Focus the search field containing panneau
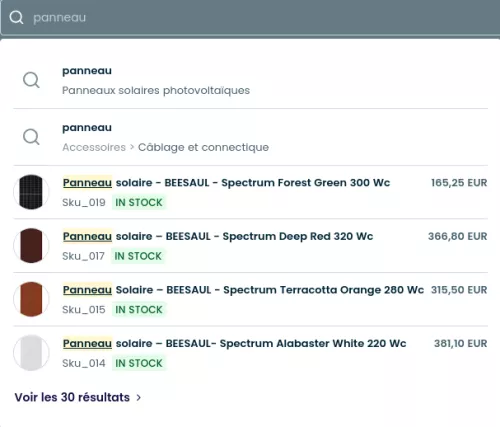Screen dimensions: 500x427 (x=250, y=17)
